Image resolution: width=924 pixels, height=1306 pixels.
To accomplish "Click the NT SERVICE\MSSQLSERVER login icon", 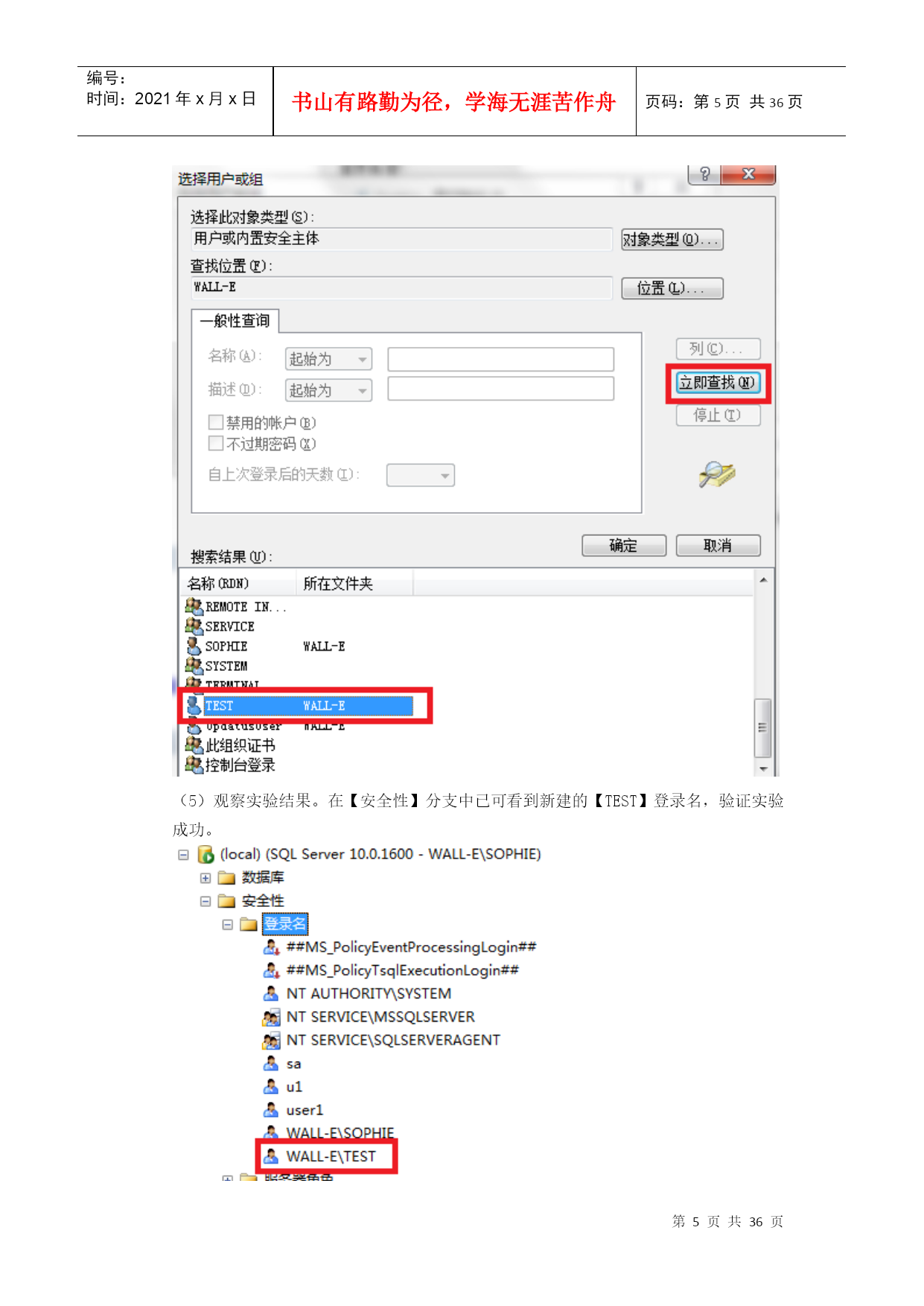I will 271,1017.
